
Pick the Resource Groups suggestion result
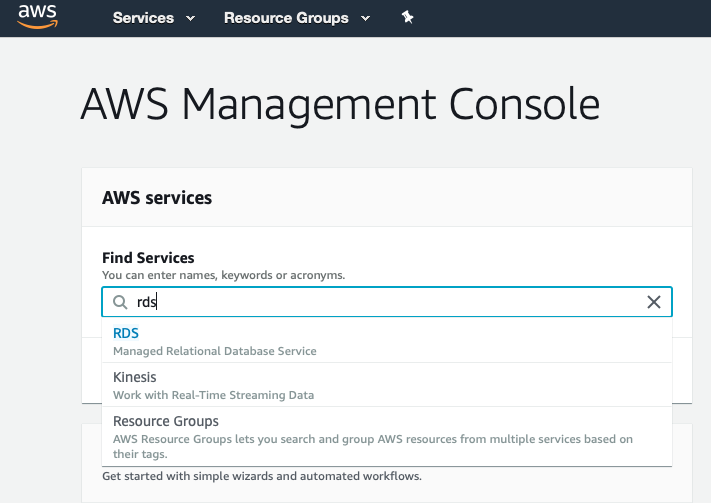coord(166,421)
